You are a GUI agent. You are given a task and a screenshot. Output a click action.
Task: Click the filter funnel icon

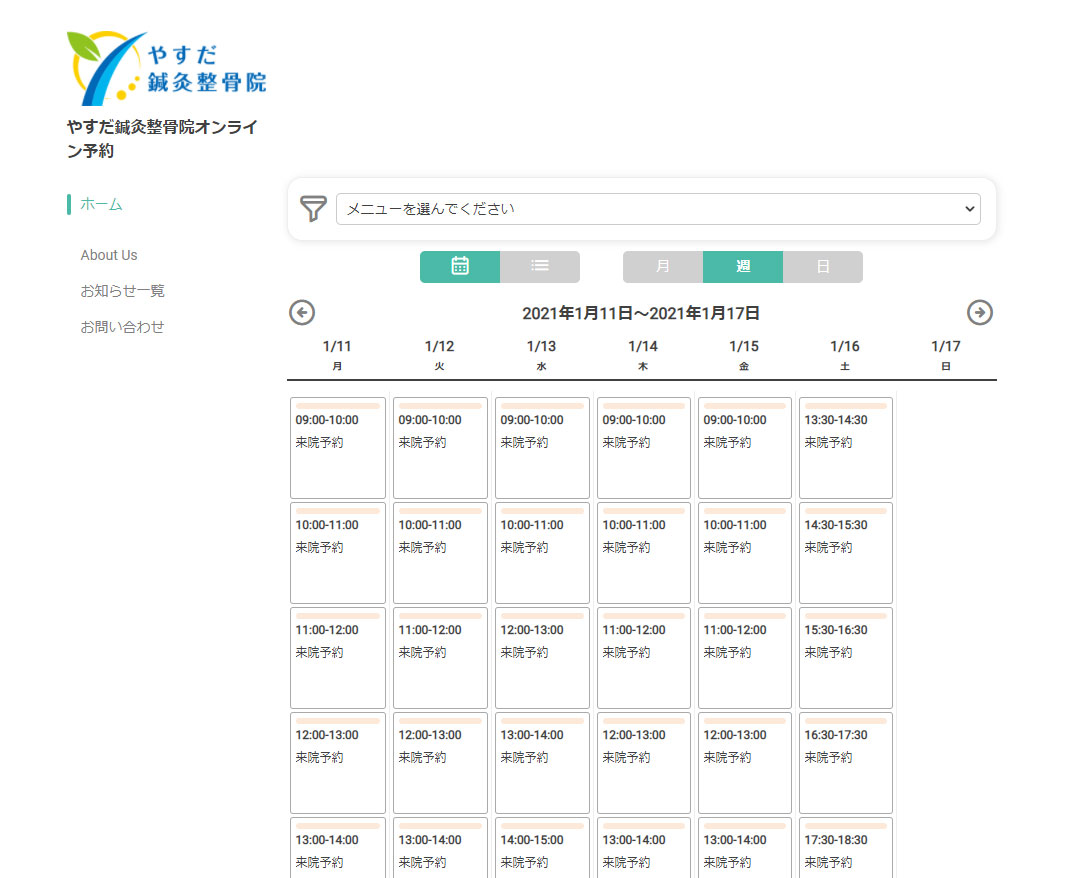313,209
